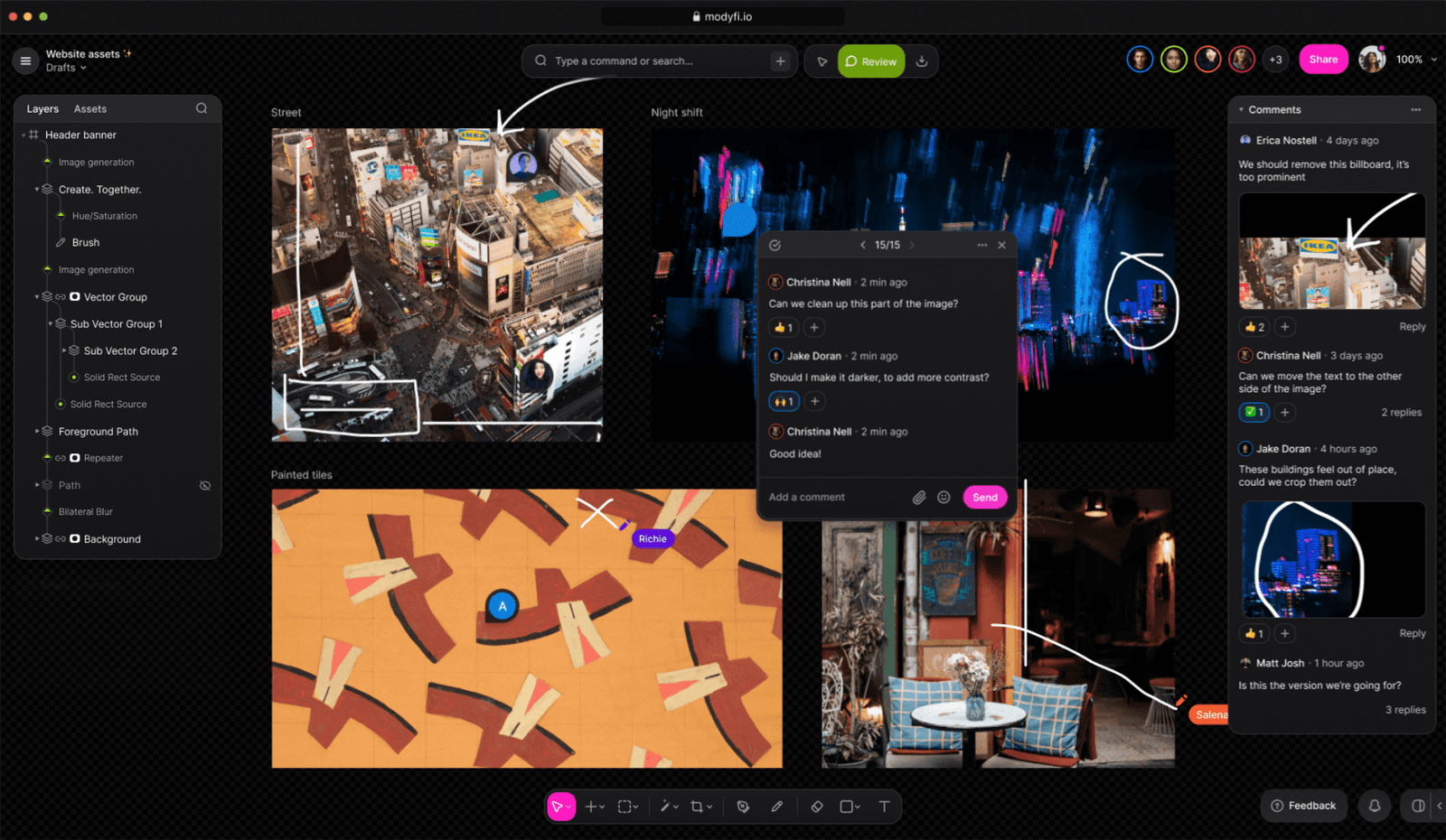Search layers with the magnifier icon
1446x840 pixels.
click(x=202, y=108)
